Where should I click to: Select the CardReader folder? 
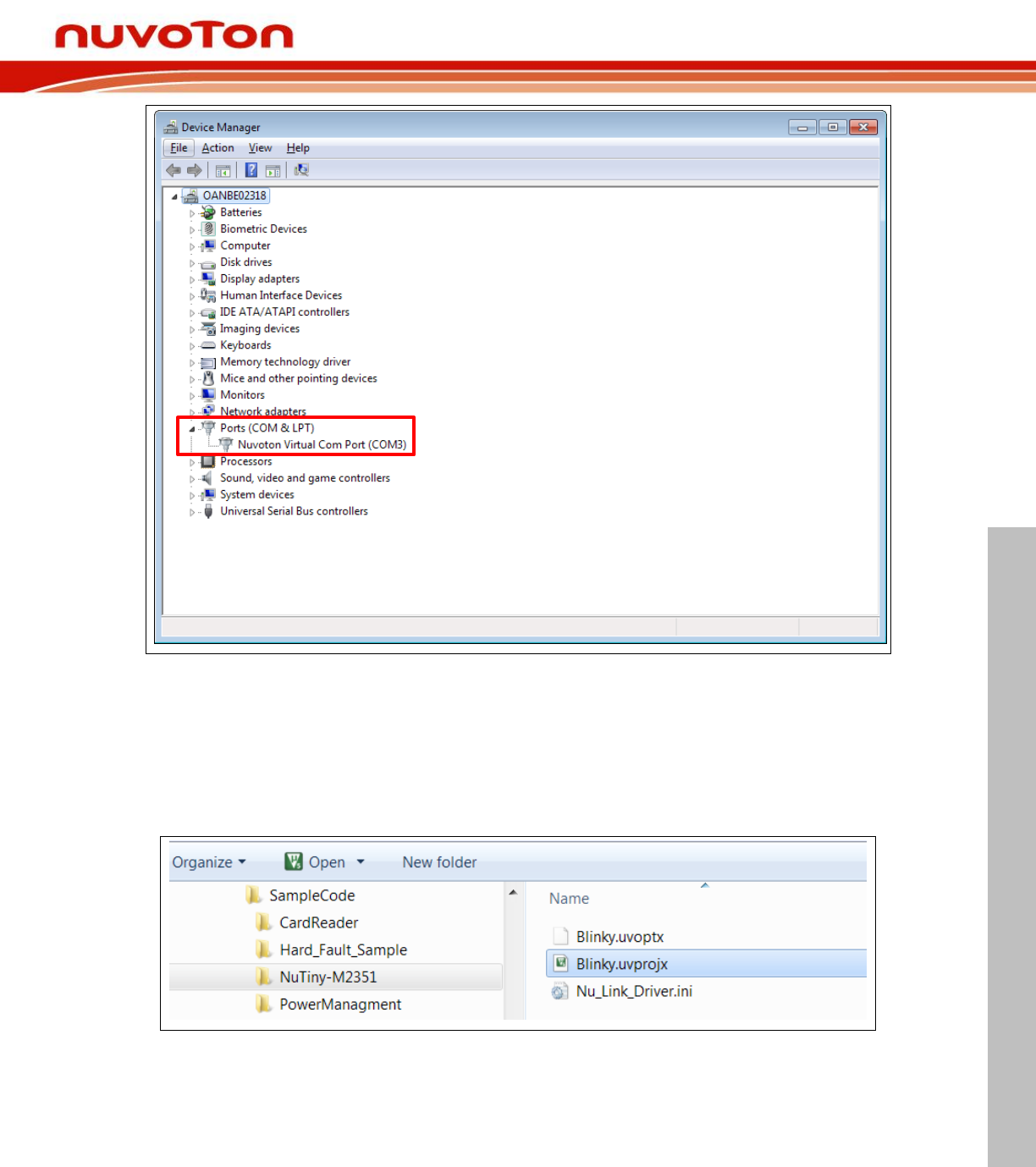coord(318,922)
